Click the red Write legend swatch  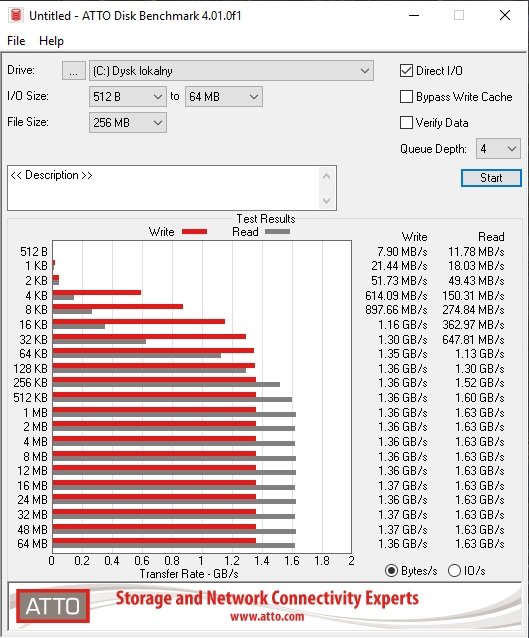click(195, 232)
